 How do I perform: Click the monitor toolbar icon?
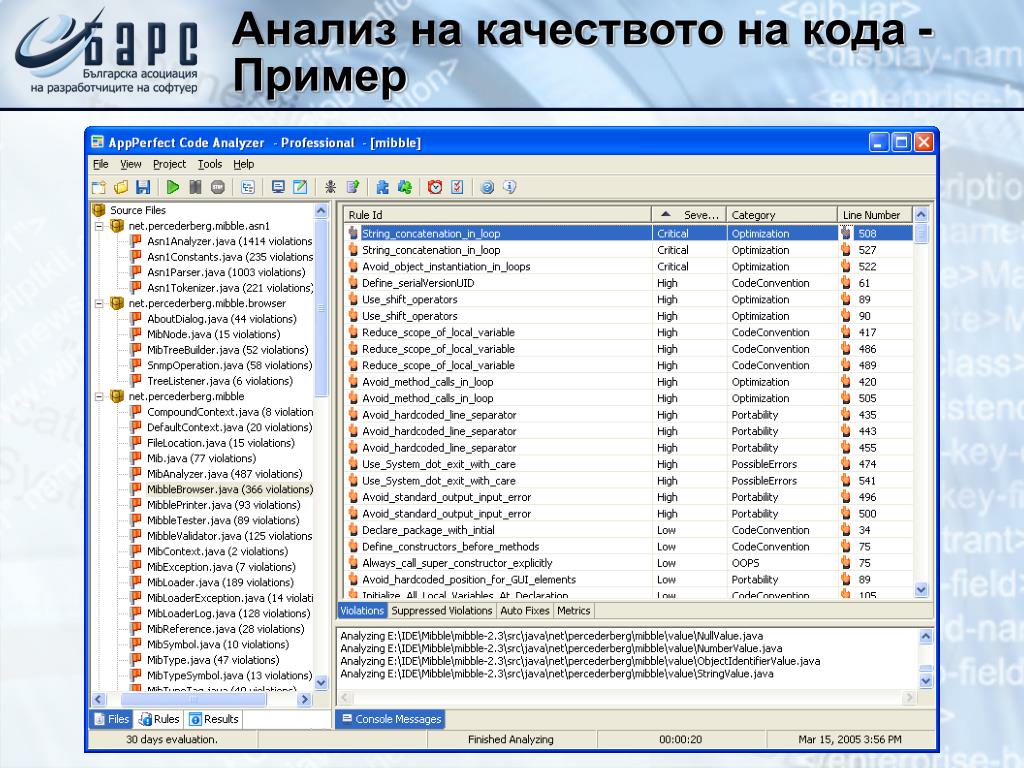pos(278,187)
